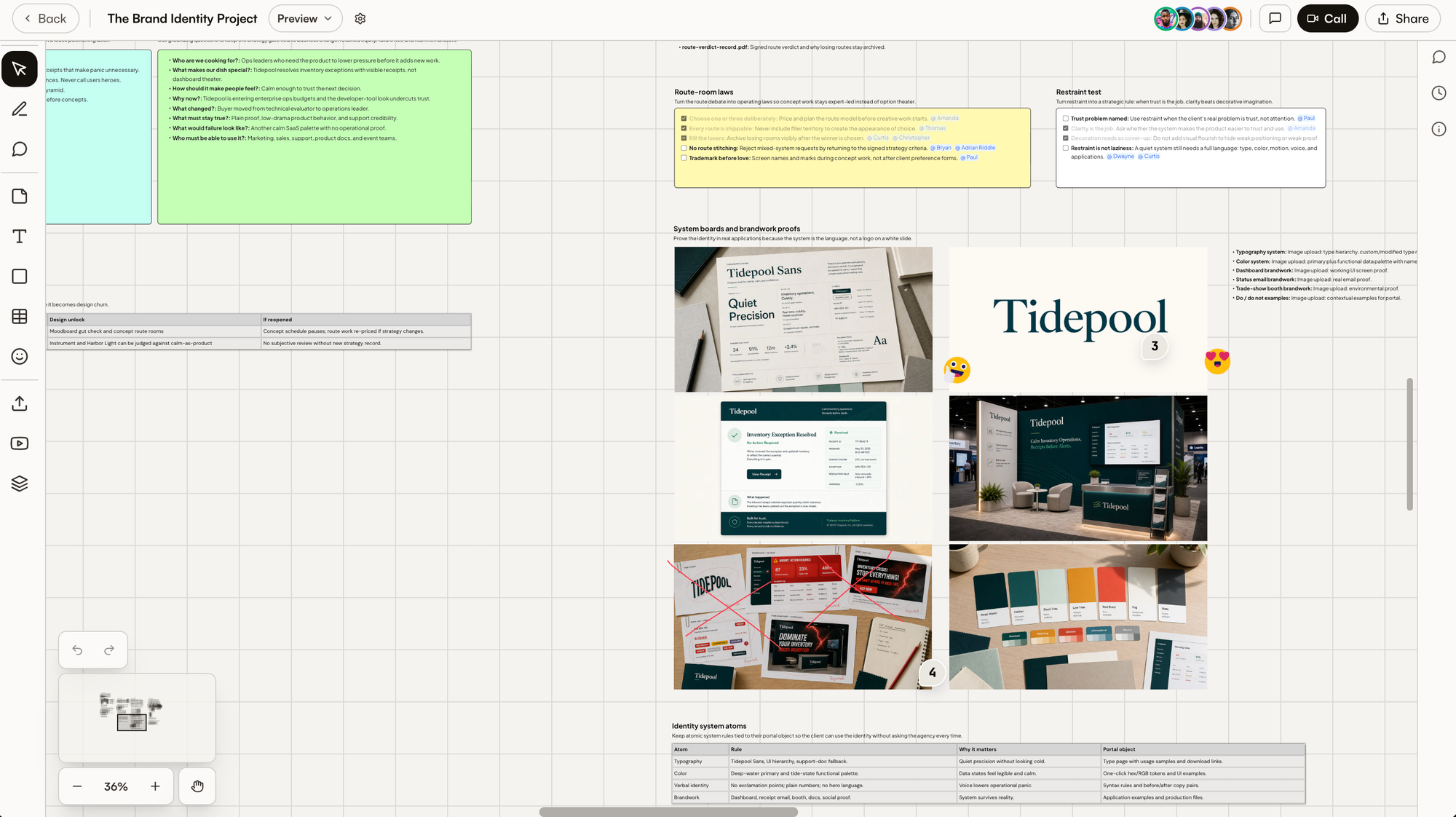
Task: Check 'Trademark before love' item
Action: pos(684,158)
